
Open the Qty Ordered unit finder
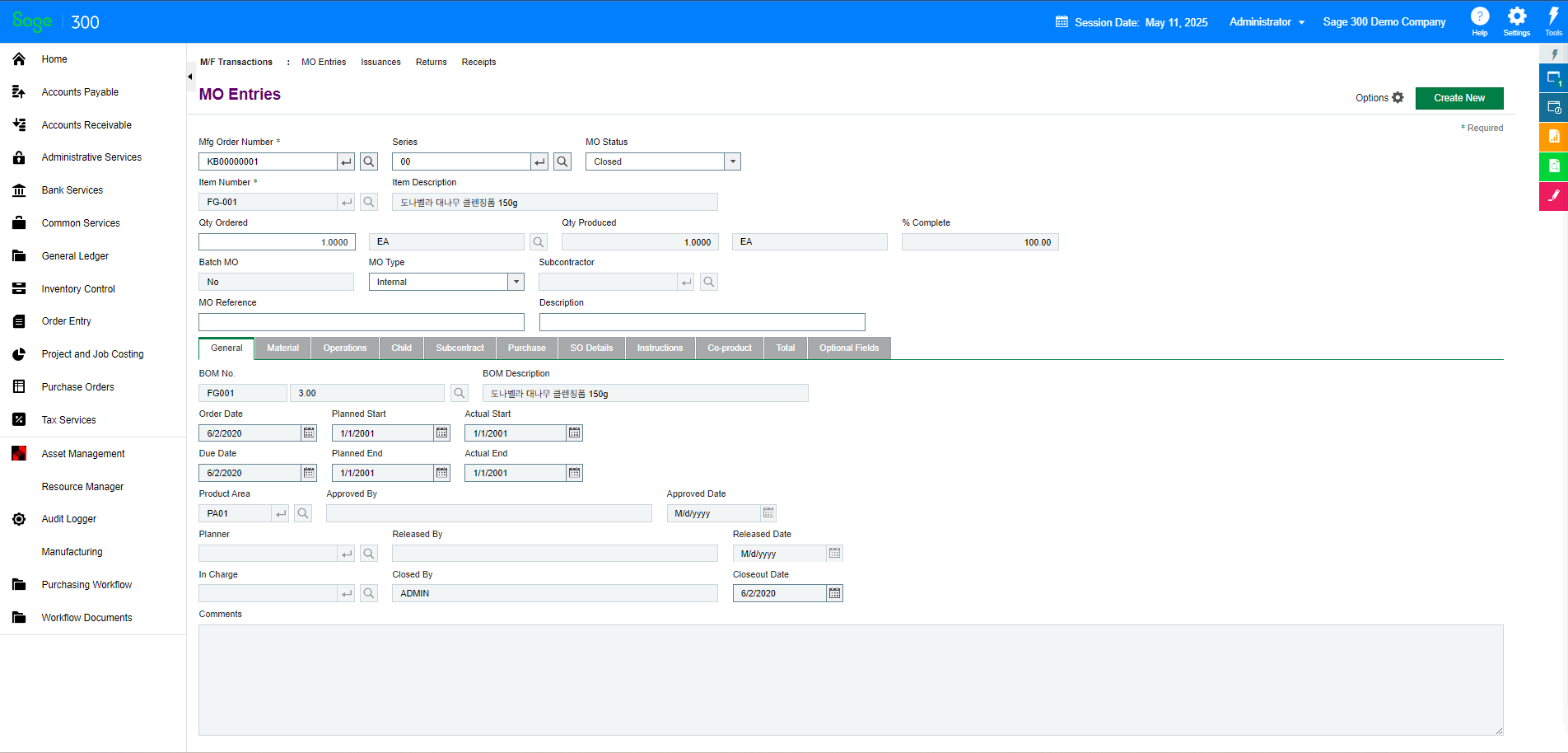pyautogui.click(x=539, y=241)
